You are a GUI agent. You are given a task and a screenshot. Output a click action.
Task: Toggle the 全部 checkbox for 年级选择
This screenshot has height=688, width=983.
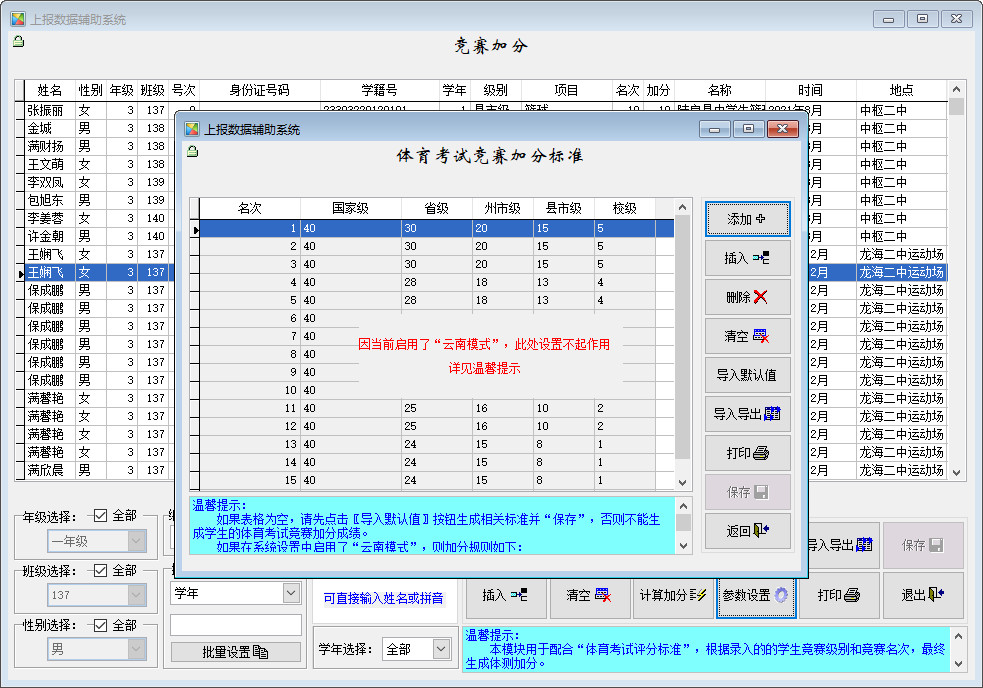click(100, 516)
